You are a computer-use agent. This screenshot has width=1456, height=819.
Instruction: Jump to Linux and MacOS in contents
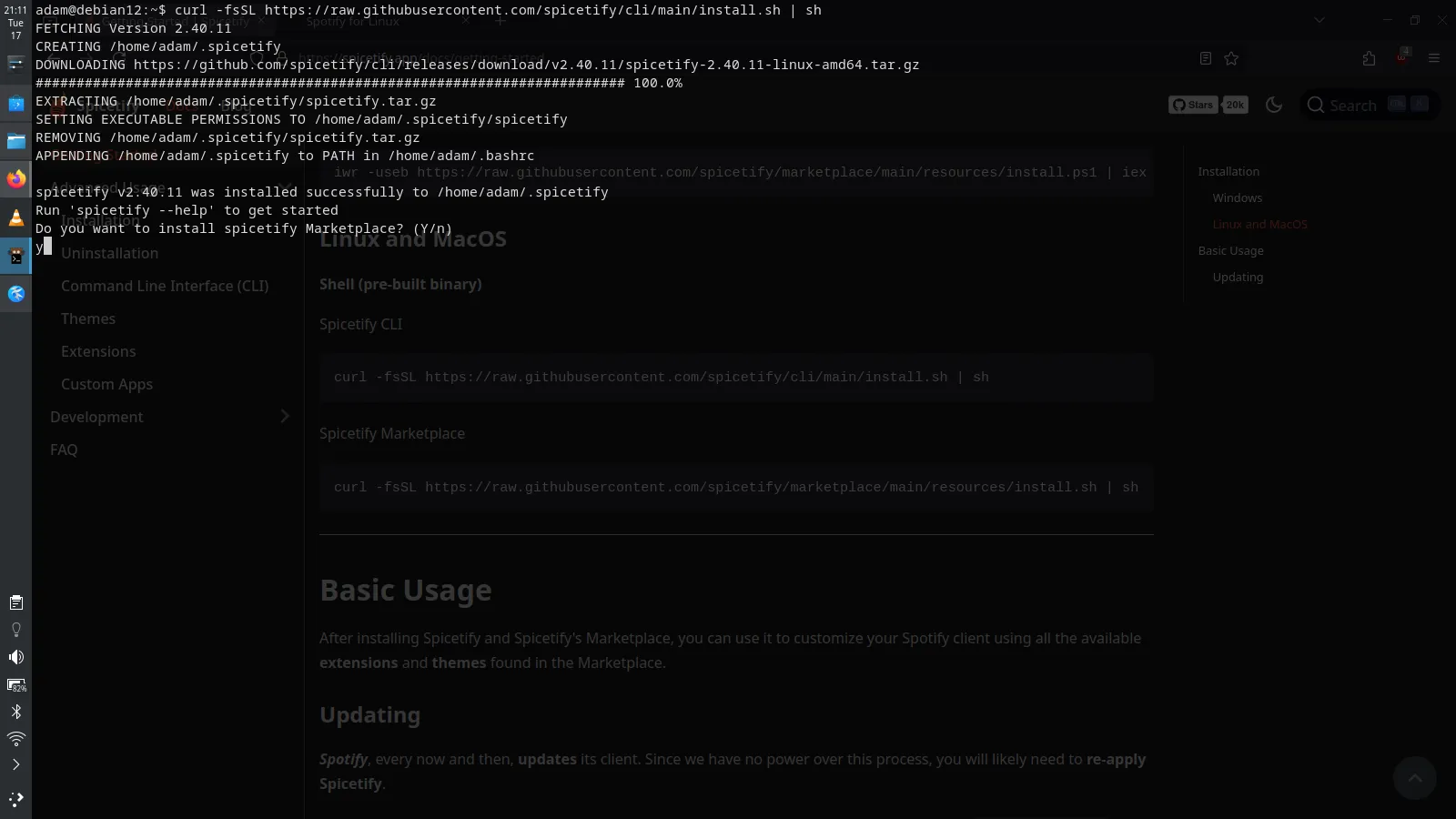click(x=1259, y=224)
